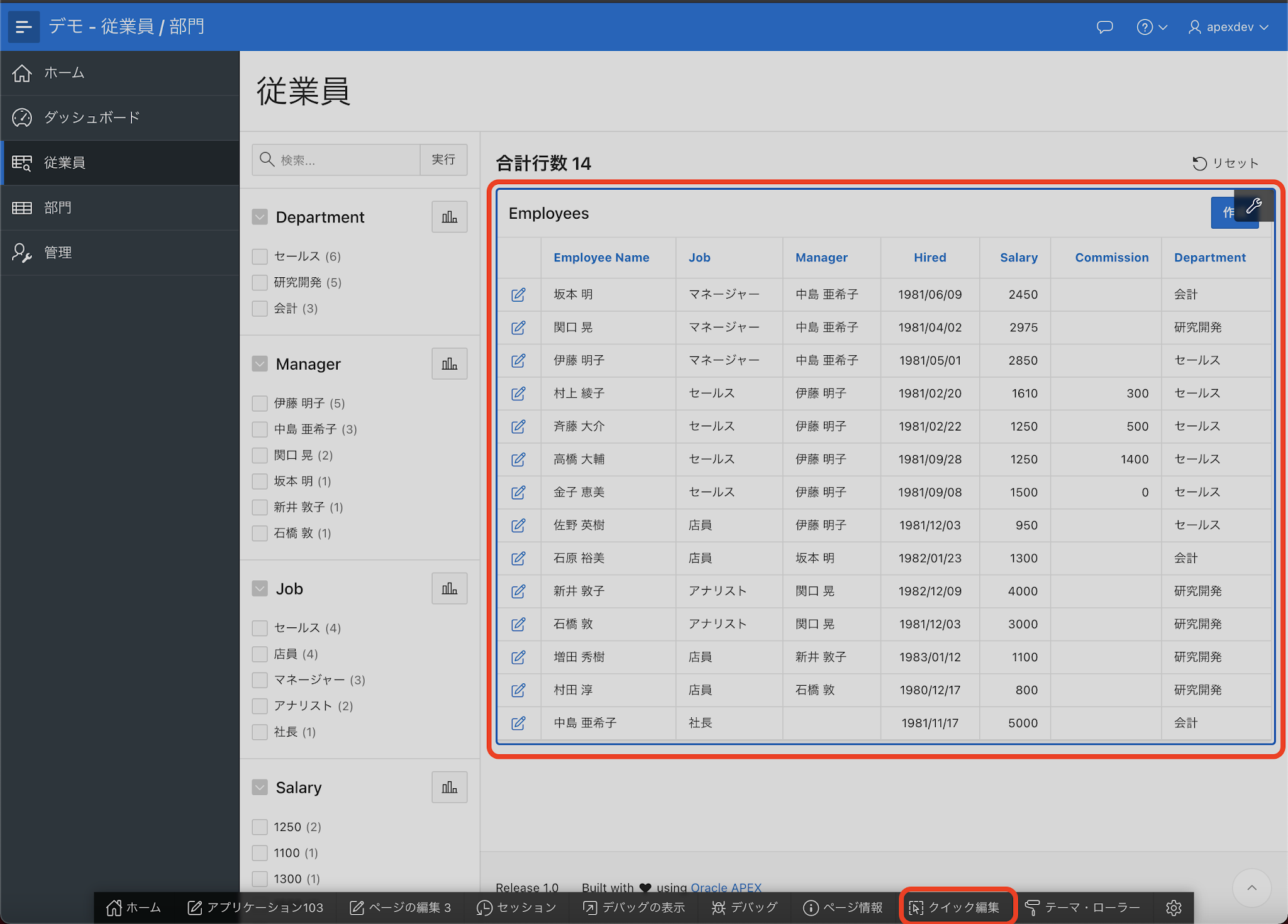Click edit pencil for 坂本 明 row
1288x924 pixels.
518,295
